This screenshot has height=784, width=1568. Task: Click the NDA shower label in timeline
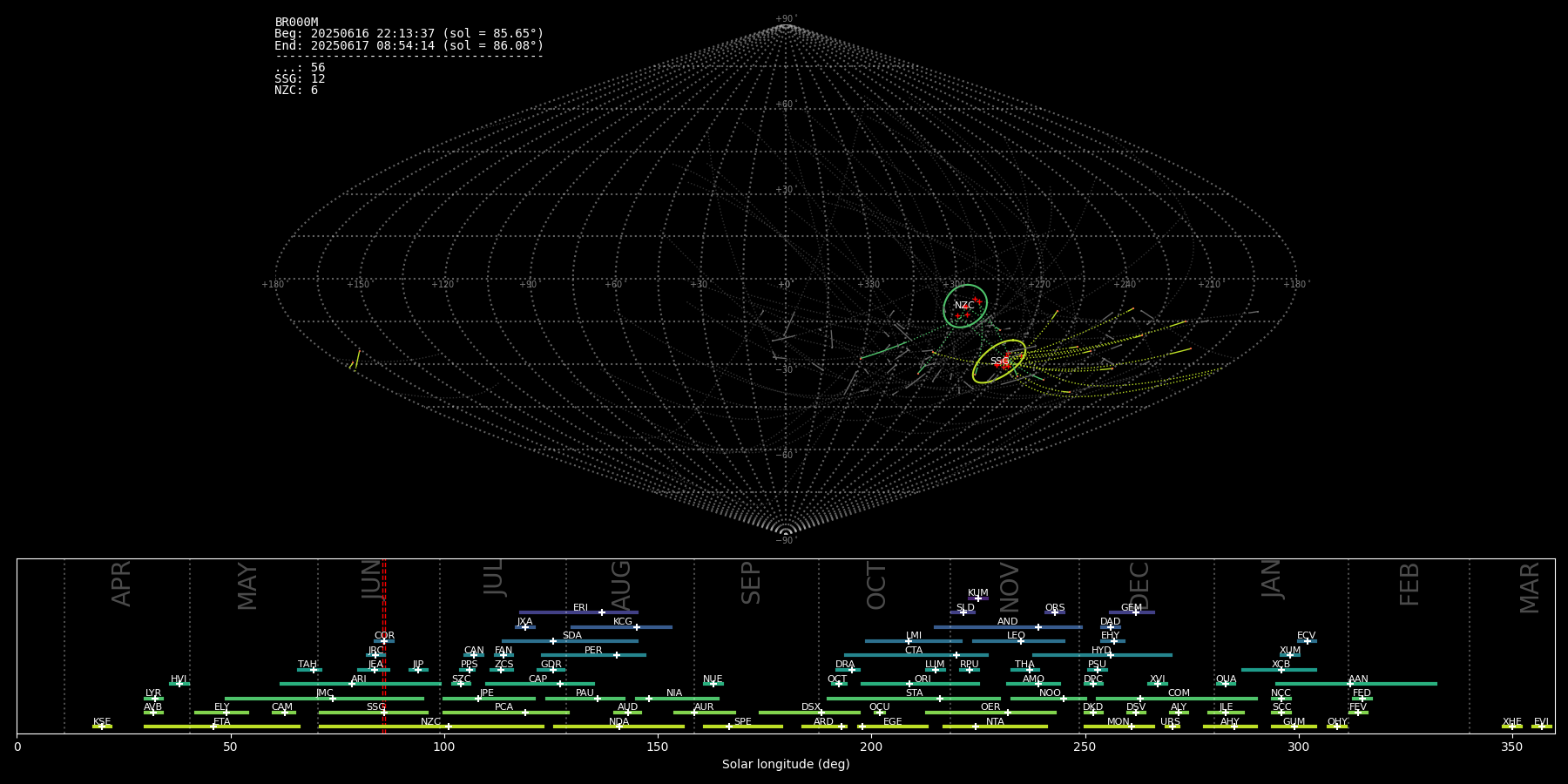tap(618, 722)
